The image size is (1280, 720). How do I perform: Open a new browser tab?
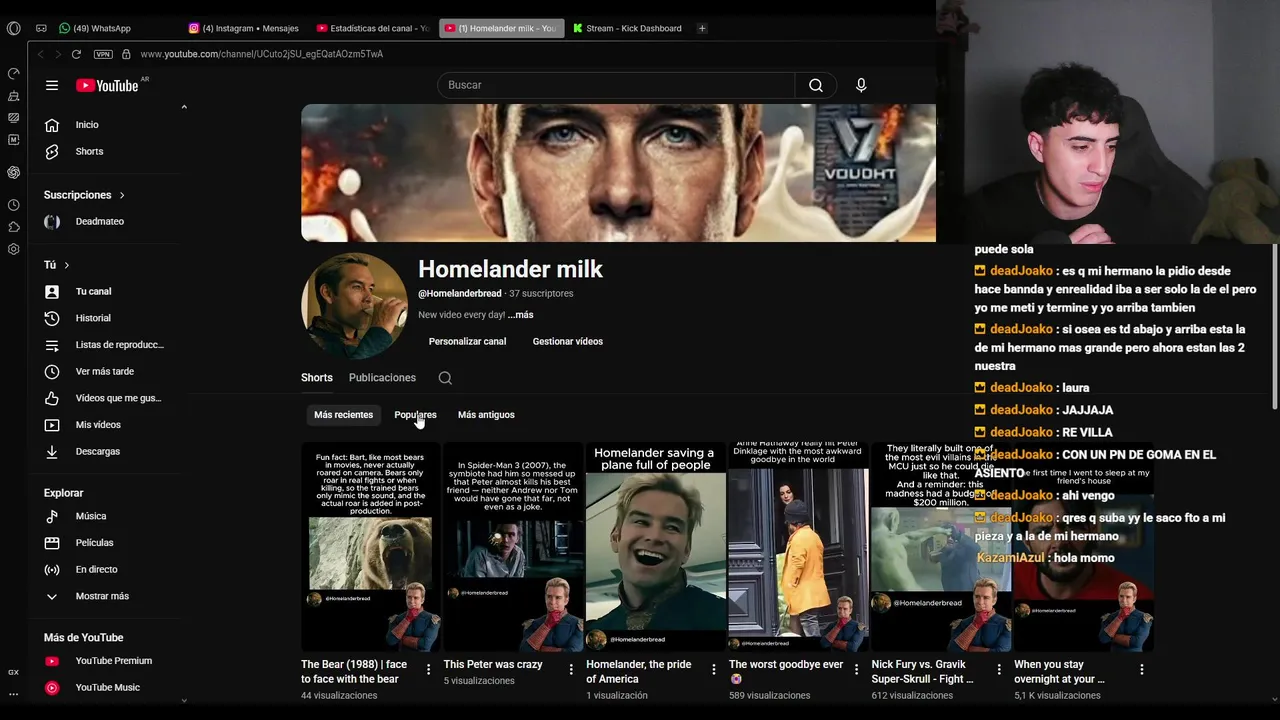702,28
